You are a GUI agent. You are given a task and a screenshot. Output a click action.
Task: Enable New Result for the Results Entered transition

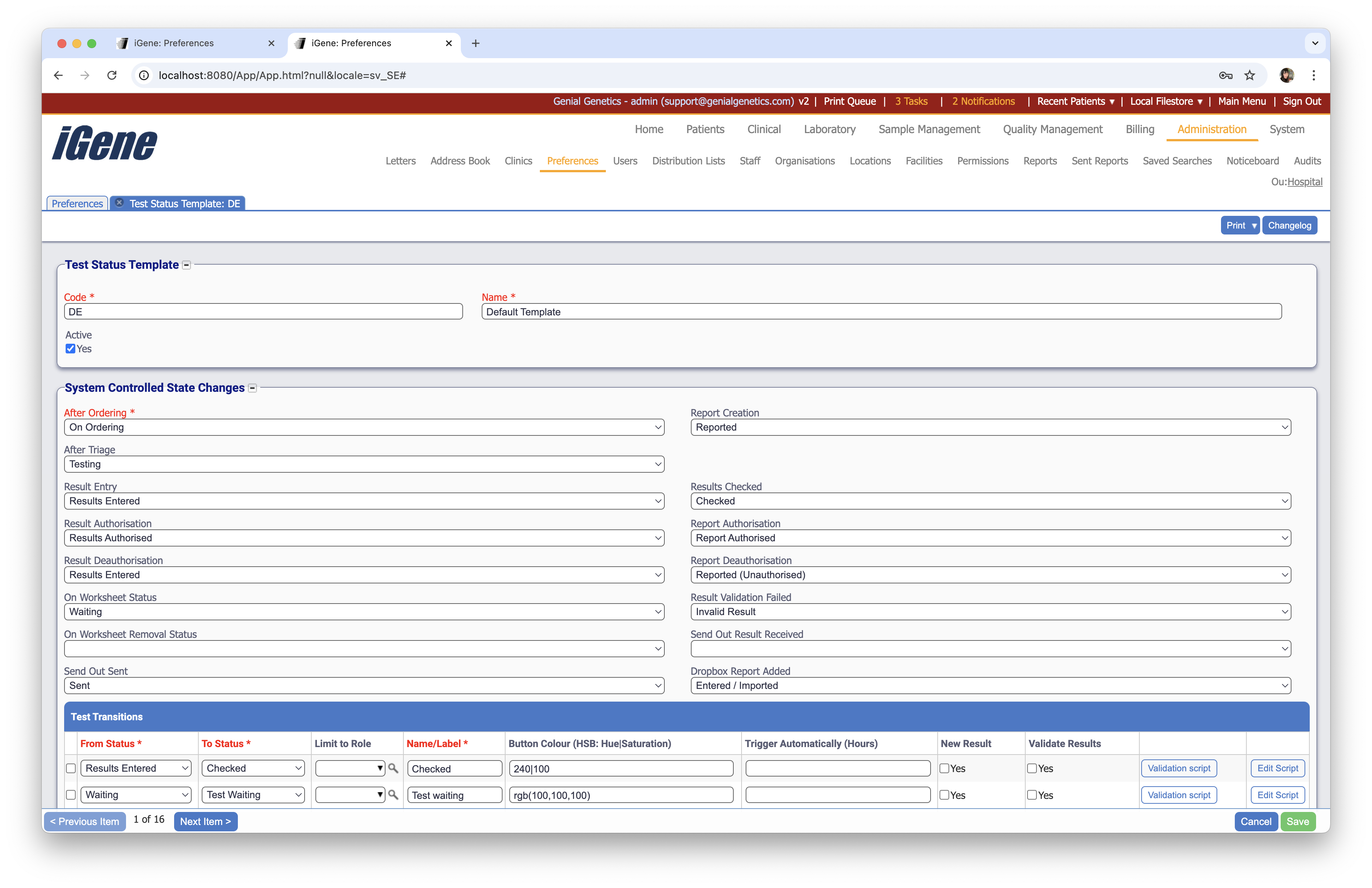(944, 768)
